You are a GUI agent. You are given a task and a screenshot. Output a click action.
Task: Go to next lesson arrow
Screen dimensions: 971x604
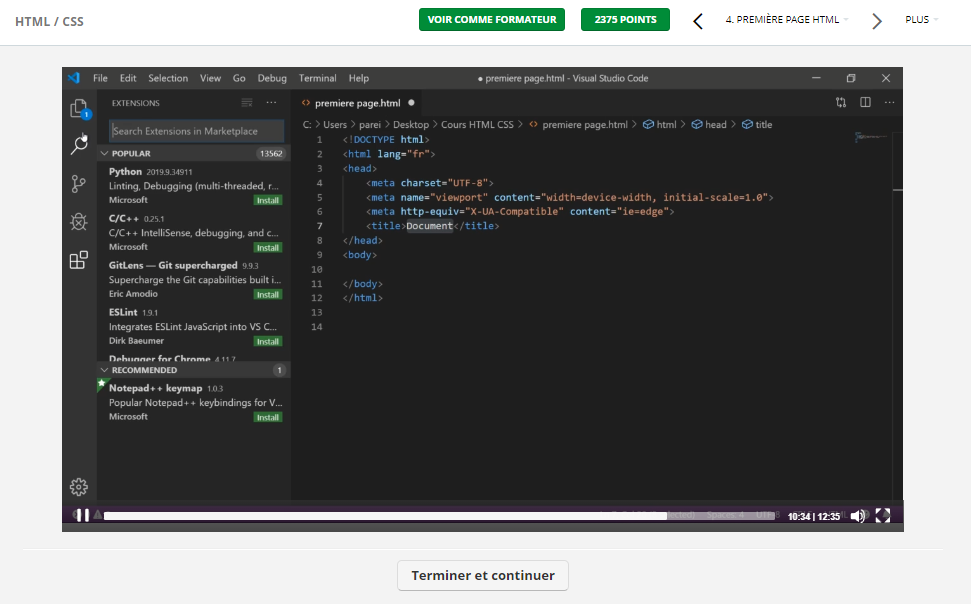877,21
